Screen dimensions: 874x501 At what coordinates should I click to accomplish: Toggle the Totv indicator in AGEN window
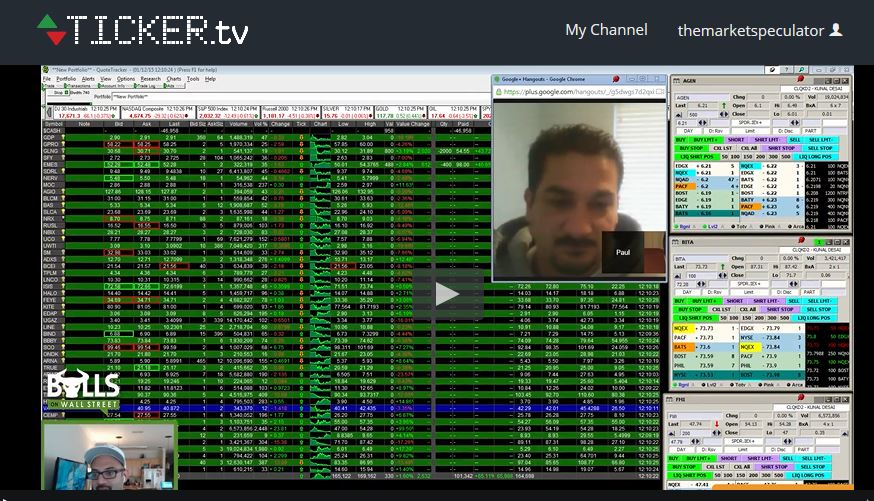click(x=739, y=227)
